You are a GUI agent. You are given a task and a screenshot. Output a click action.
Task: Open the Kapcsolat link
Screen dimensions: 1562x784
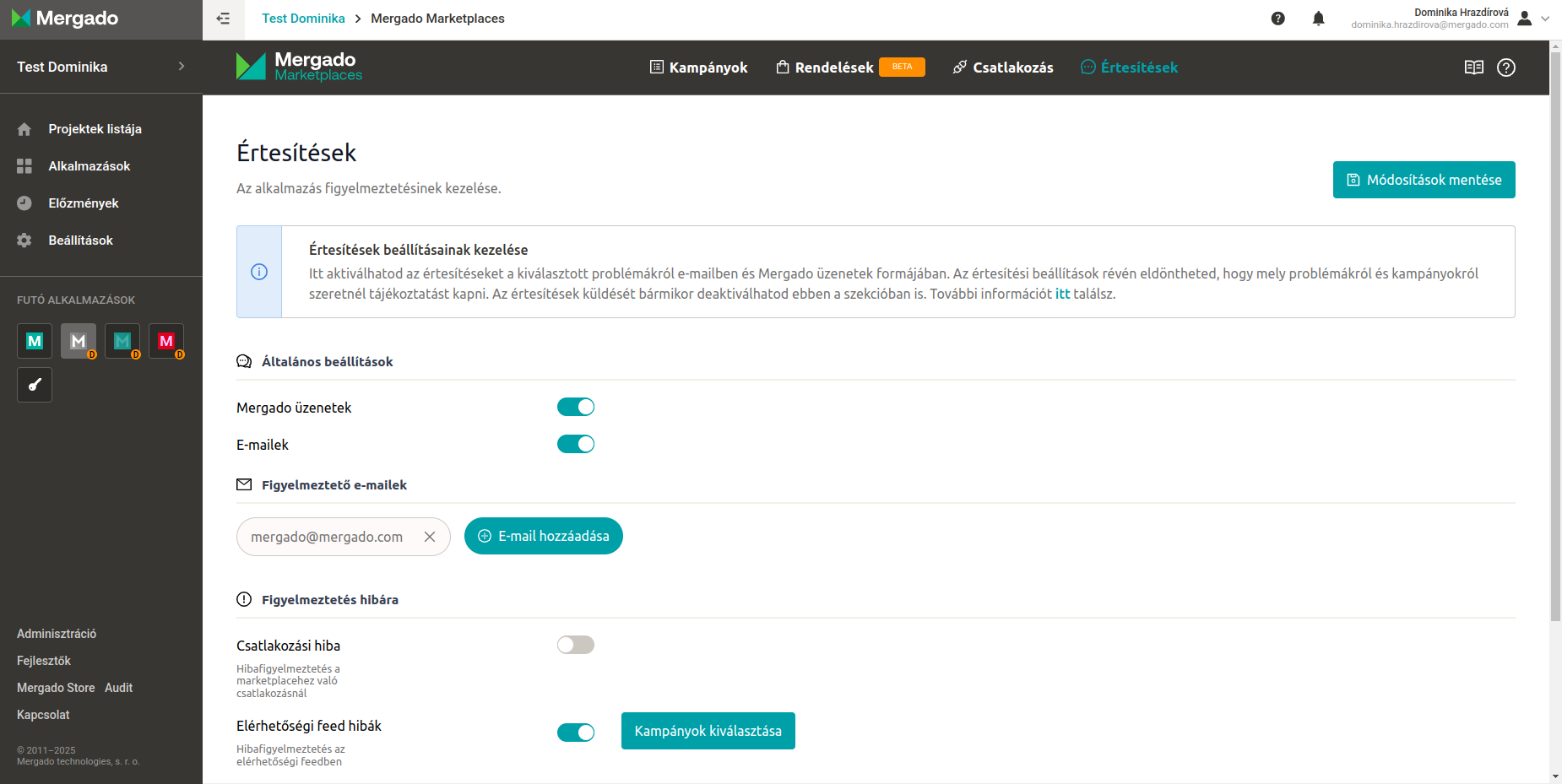tap(43, 715)
